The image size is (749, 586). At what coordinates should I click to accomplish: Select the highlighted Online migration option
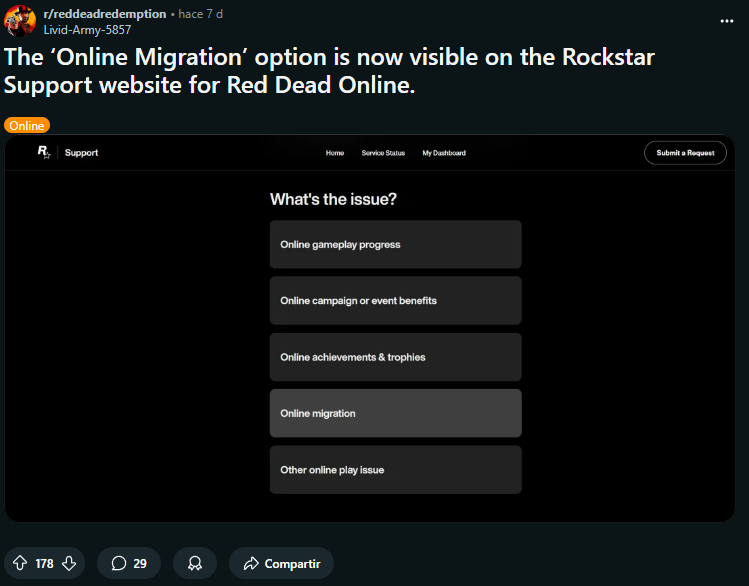click(395, 413)
